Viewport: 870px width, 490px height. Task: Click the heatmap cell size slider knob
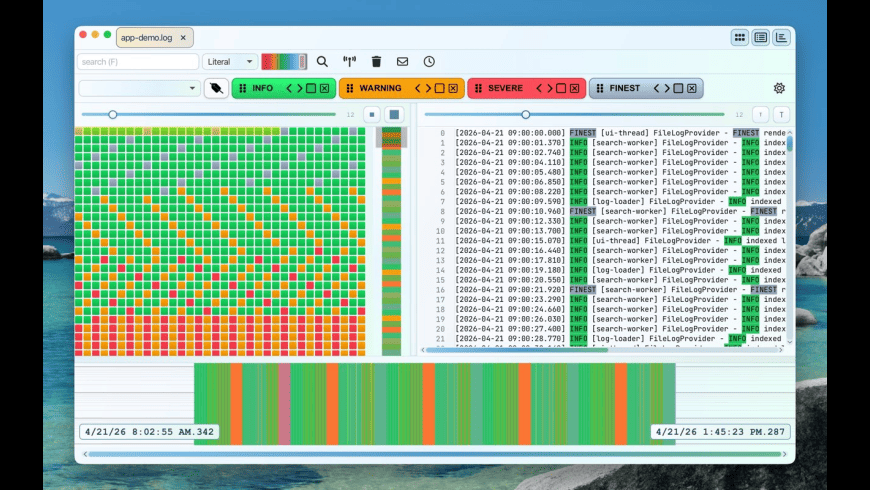click(113, 114)
